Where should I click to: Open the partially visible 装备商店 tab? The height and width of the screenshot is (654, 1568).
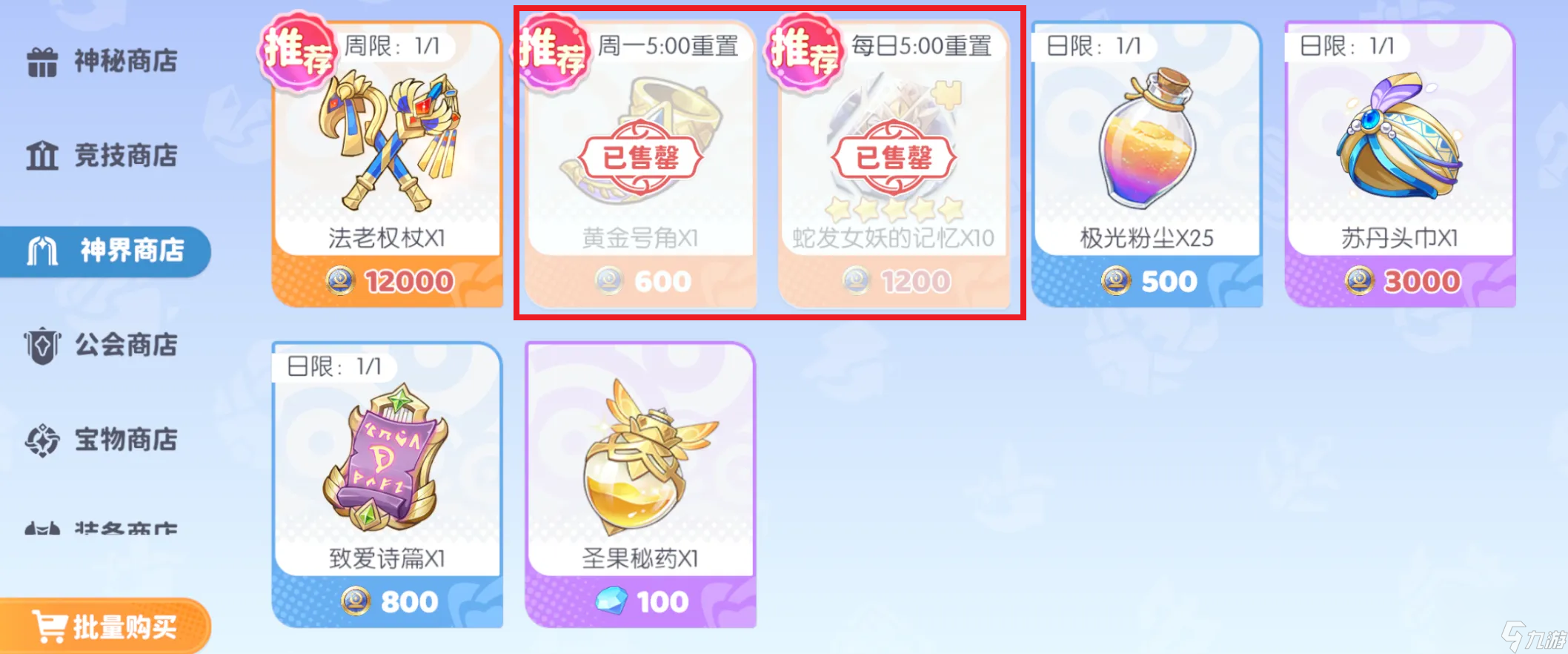102,528
